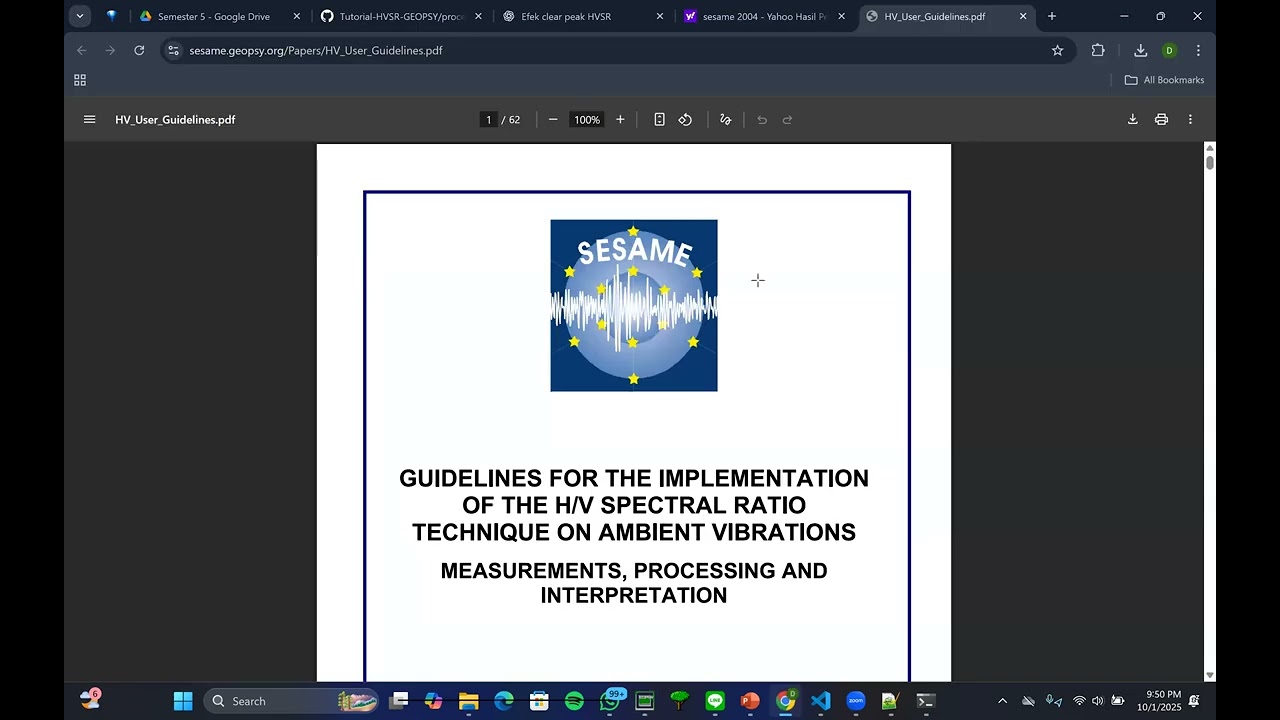Click the undo arrow in PDF toolbar
Image resolution: width=1280 pixels, height=720 pixels.
click(762, 120)
